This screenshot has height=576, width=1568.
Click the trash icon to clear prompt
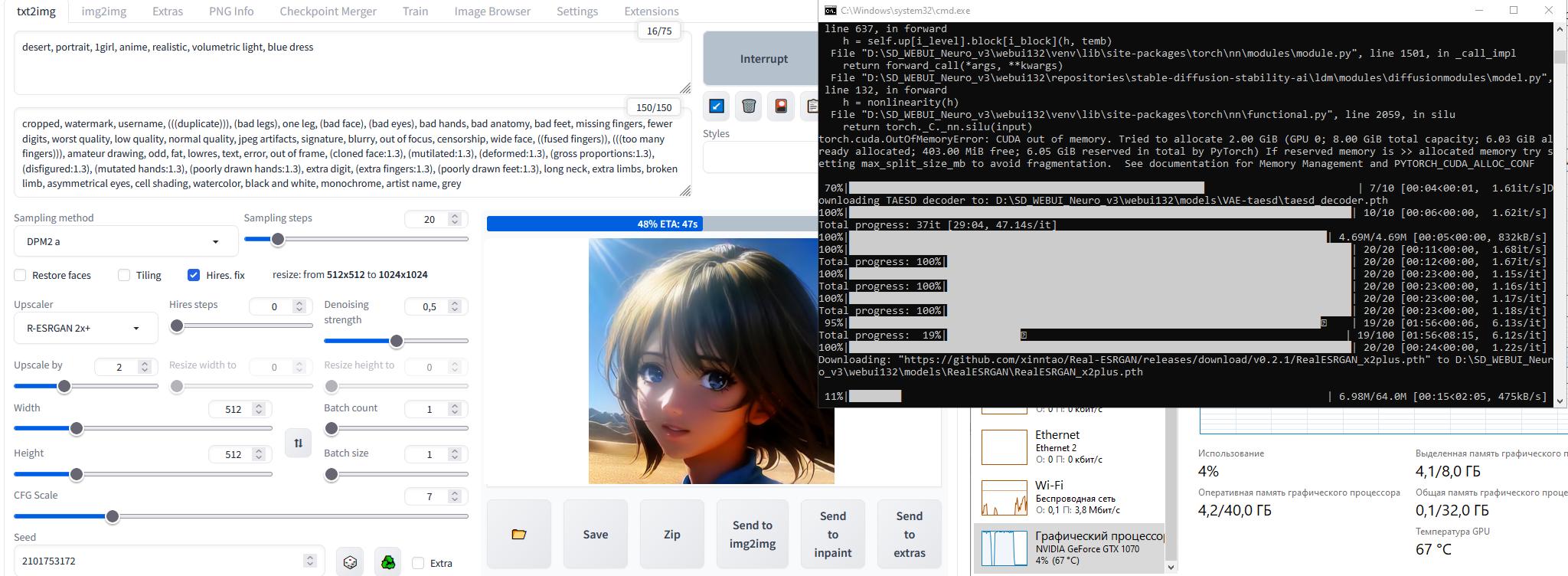point(749,106)
